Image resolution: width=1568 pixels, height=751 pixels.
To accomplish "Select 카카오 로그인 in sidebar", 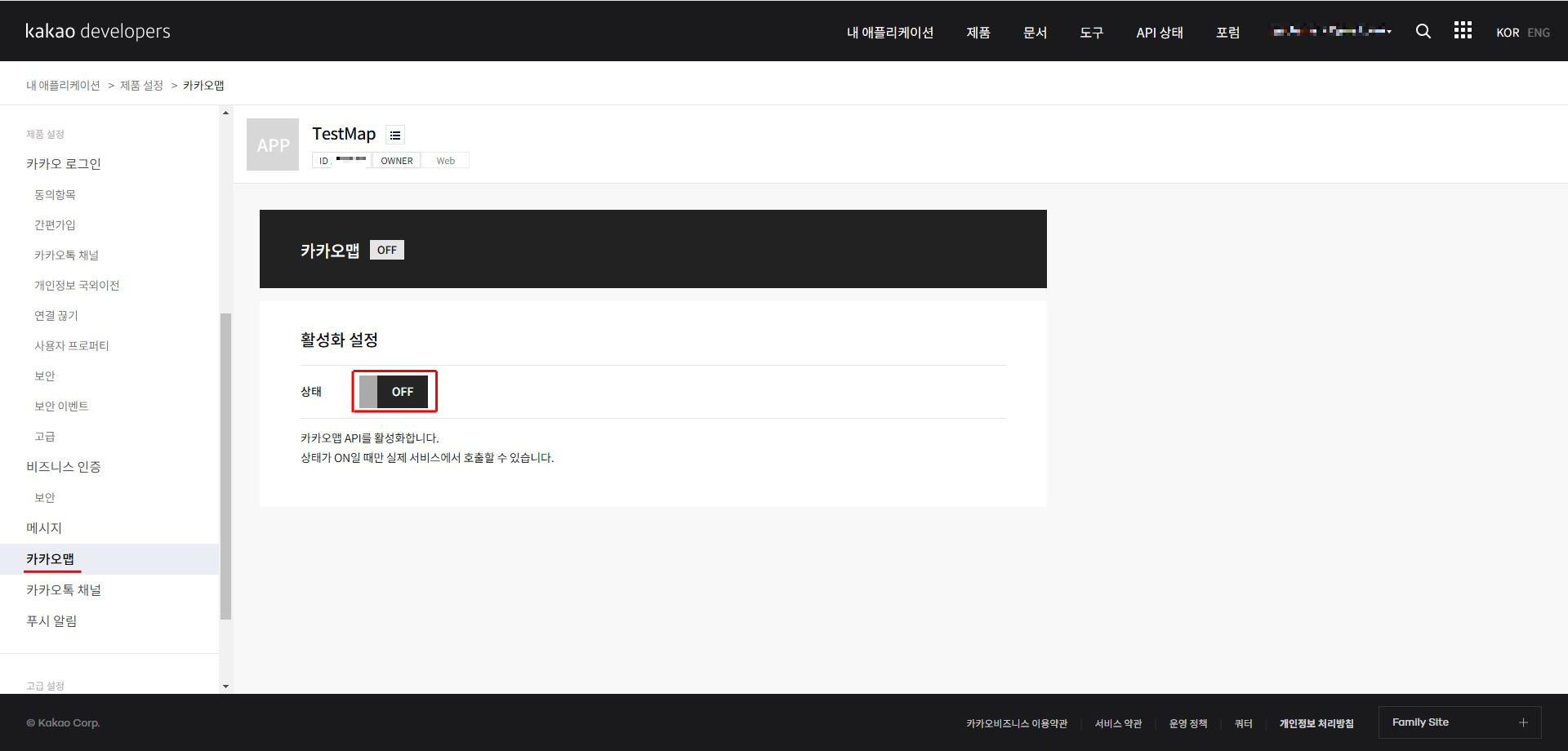I will [x=64, y=163].
